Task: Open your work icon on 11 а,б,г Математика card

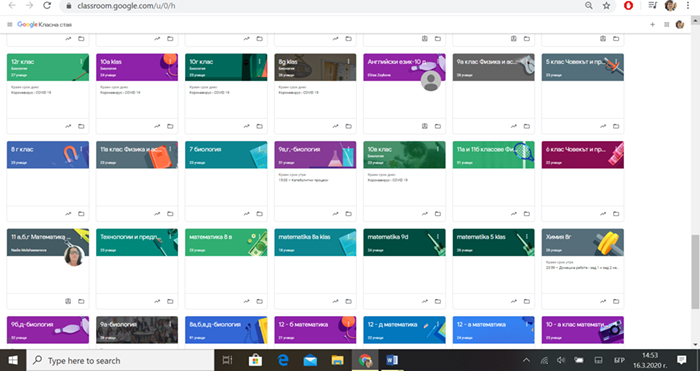Action: [x=68, y=301]
